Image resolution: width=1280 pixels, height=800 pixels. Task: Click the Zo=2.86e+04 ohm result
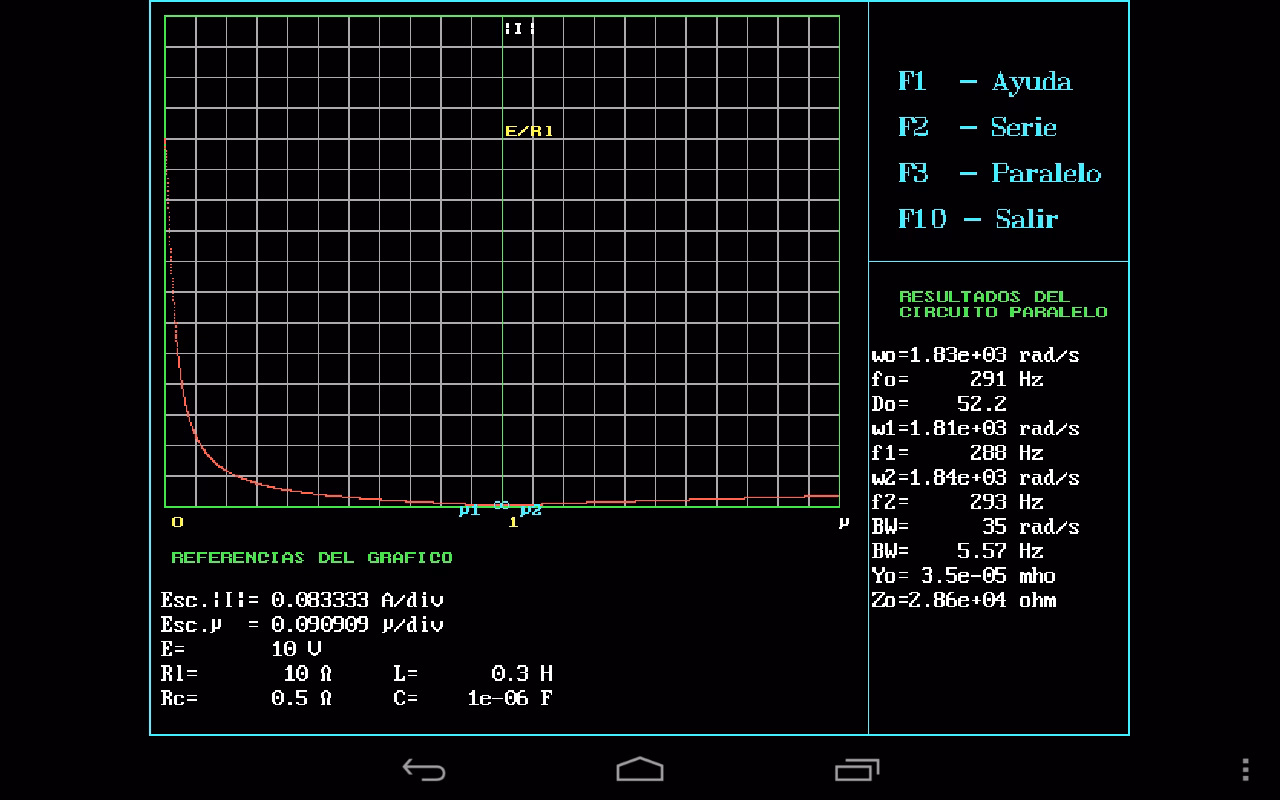click(x=964, y=600)
